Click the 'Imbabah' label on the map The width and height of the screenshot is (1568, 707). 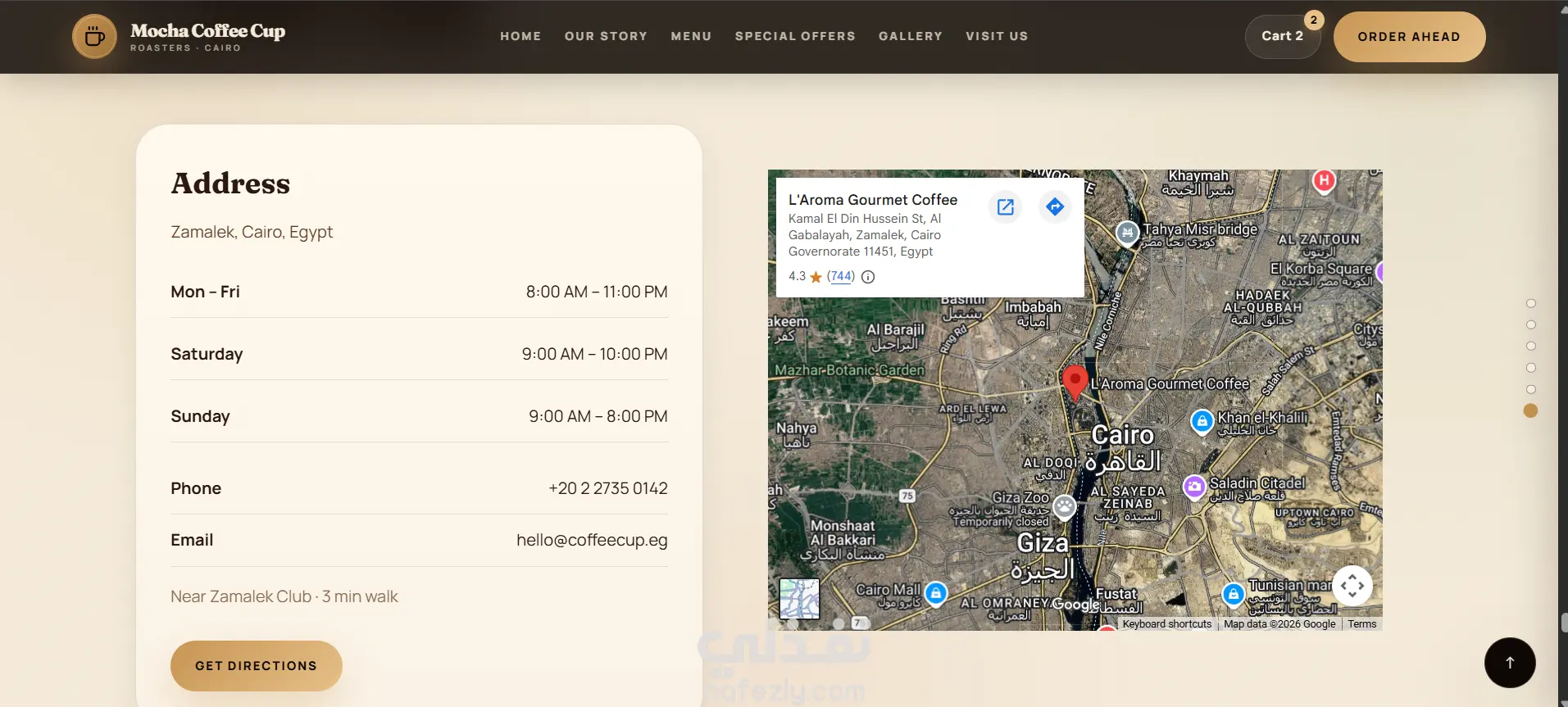point(1033,307)
